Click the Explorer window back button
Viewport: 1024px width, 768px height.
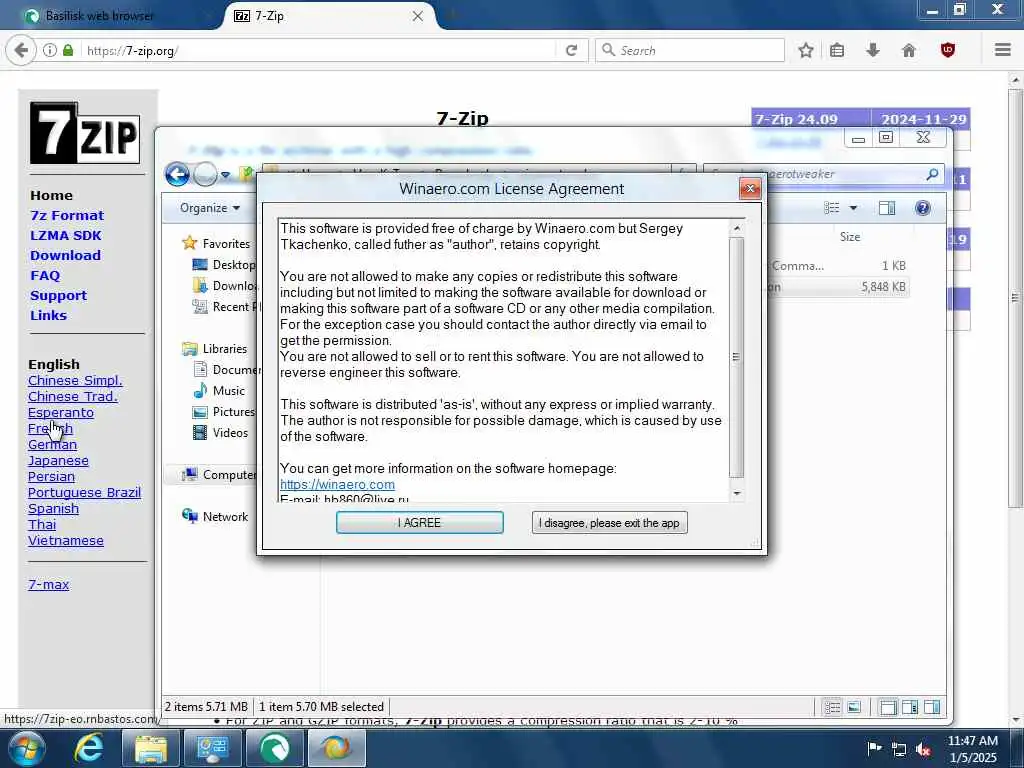tap(177, 174)
